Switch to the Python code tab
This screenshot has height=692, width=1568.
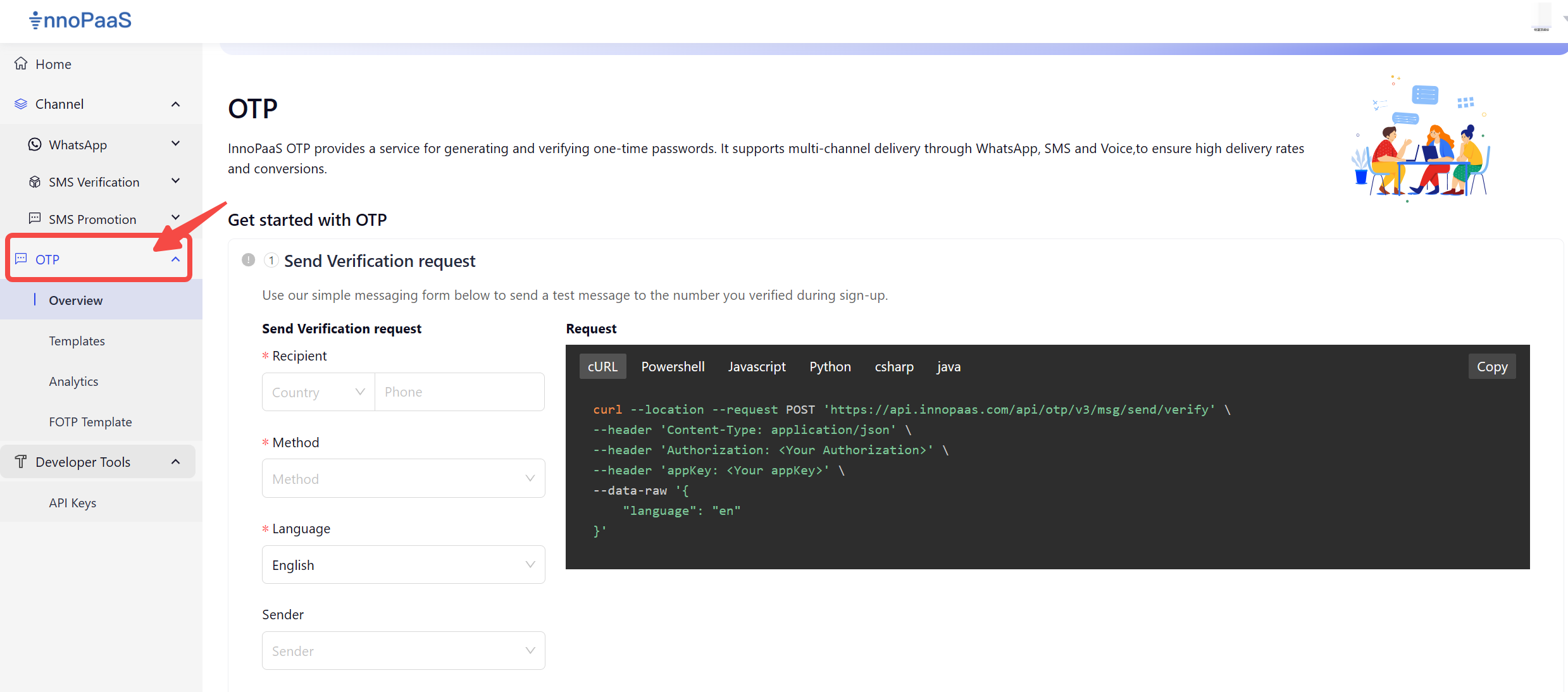830,367
